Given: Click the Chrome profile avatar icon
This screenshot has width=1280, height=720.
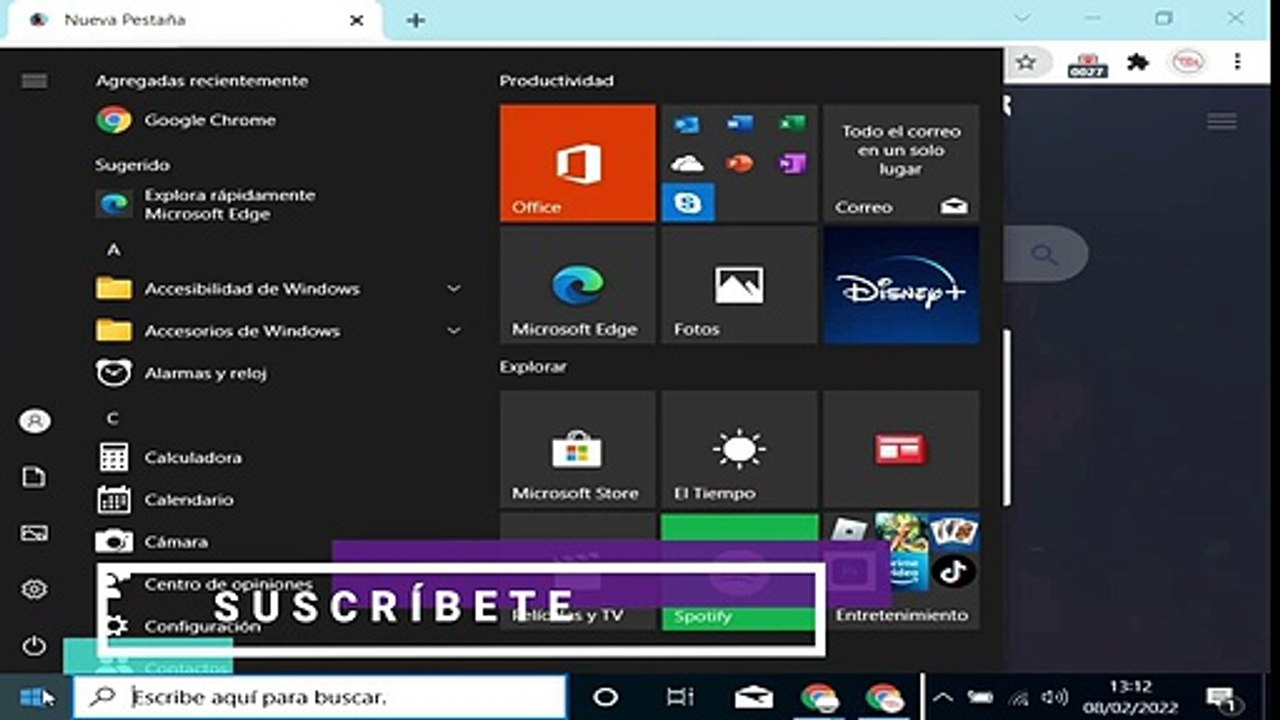Looking at the screenshot, I should click(x=1187, y=62).
